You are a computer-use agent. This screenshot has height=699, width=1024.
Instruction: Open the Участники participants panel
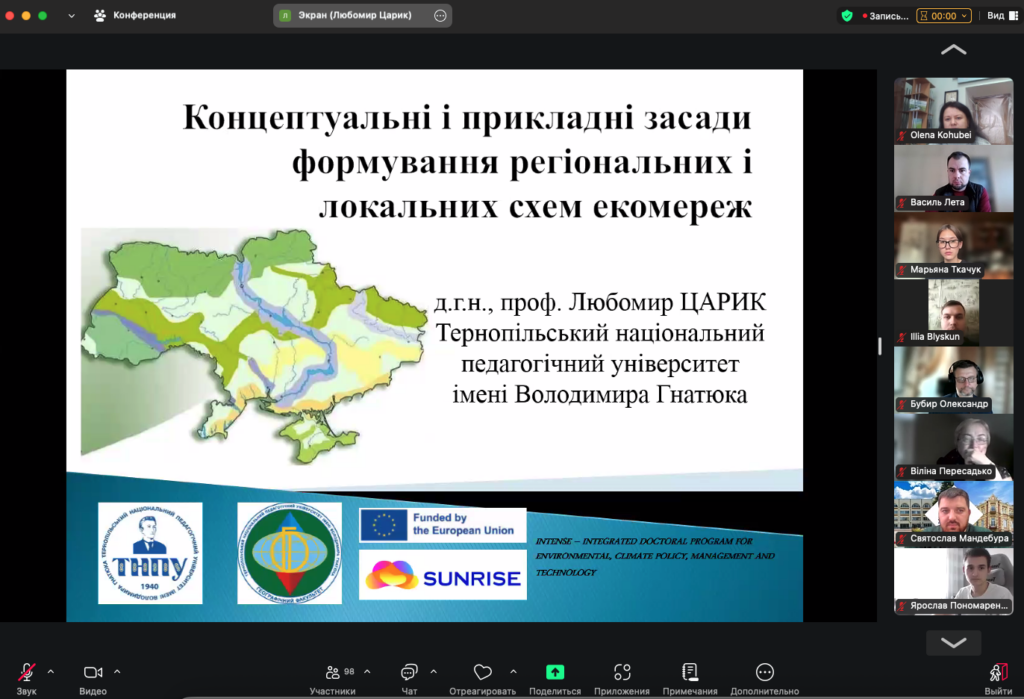tap(332, 673)
